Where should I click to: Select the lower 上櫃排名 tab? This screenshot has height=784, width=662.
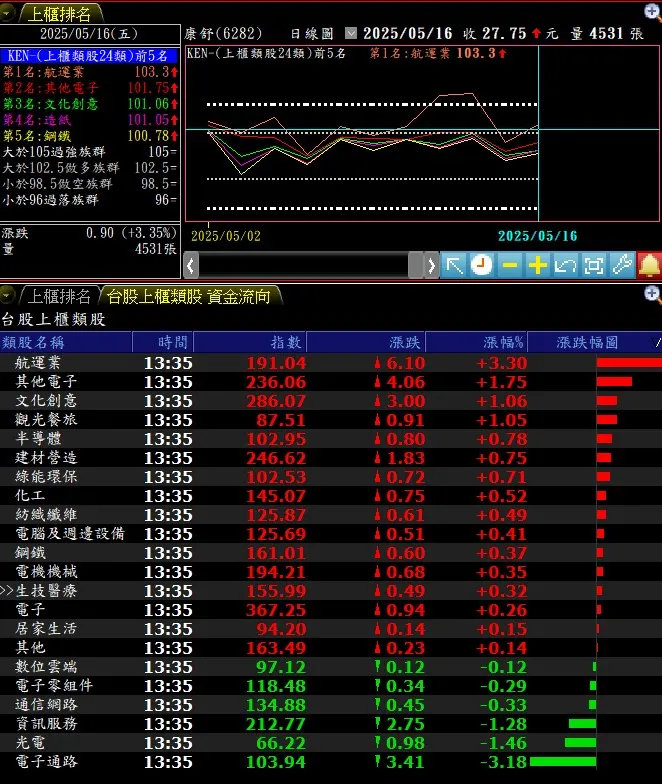(x=59, y=296)
